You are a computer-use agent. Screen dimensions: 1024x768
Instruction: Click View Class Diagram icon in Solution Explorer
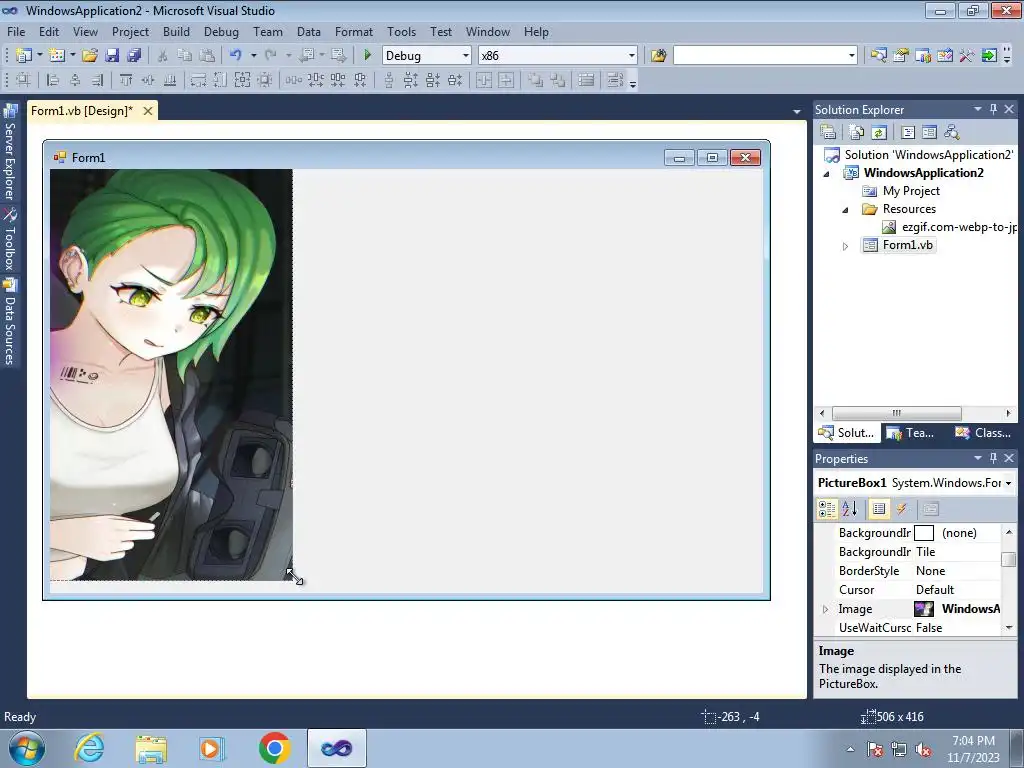coord(952,133)
